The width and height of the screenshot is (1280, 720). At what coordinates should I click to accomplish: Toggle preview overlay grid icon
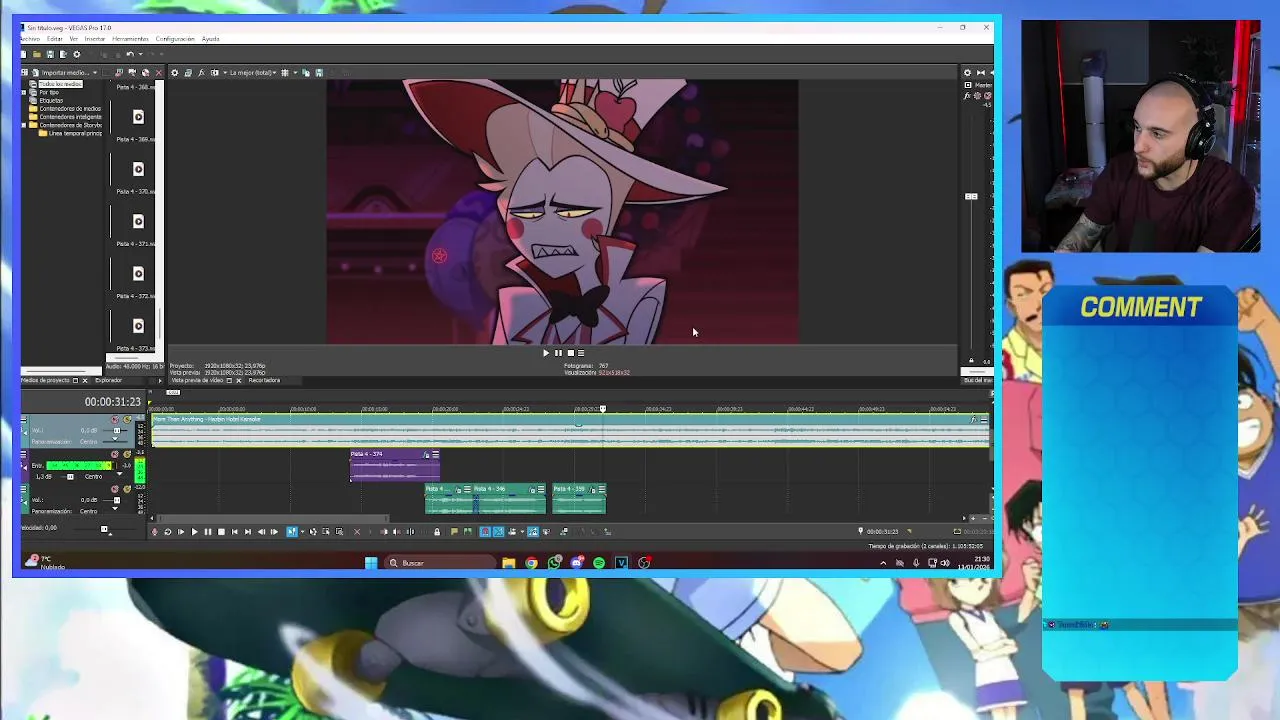tap(284, 73)
